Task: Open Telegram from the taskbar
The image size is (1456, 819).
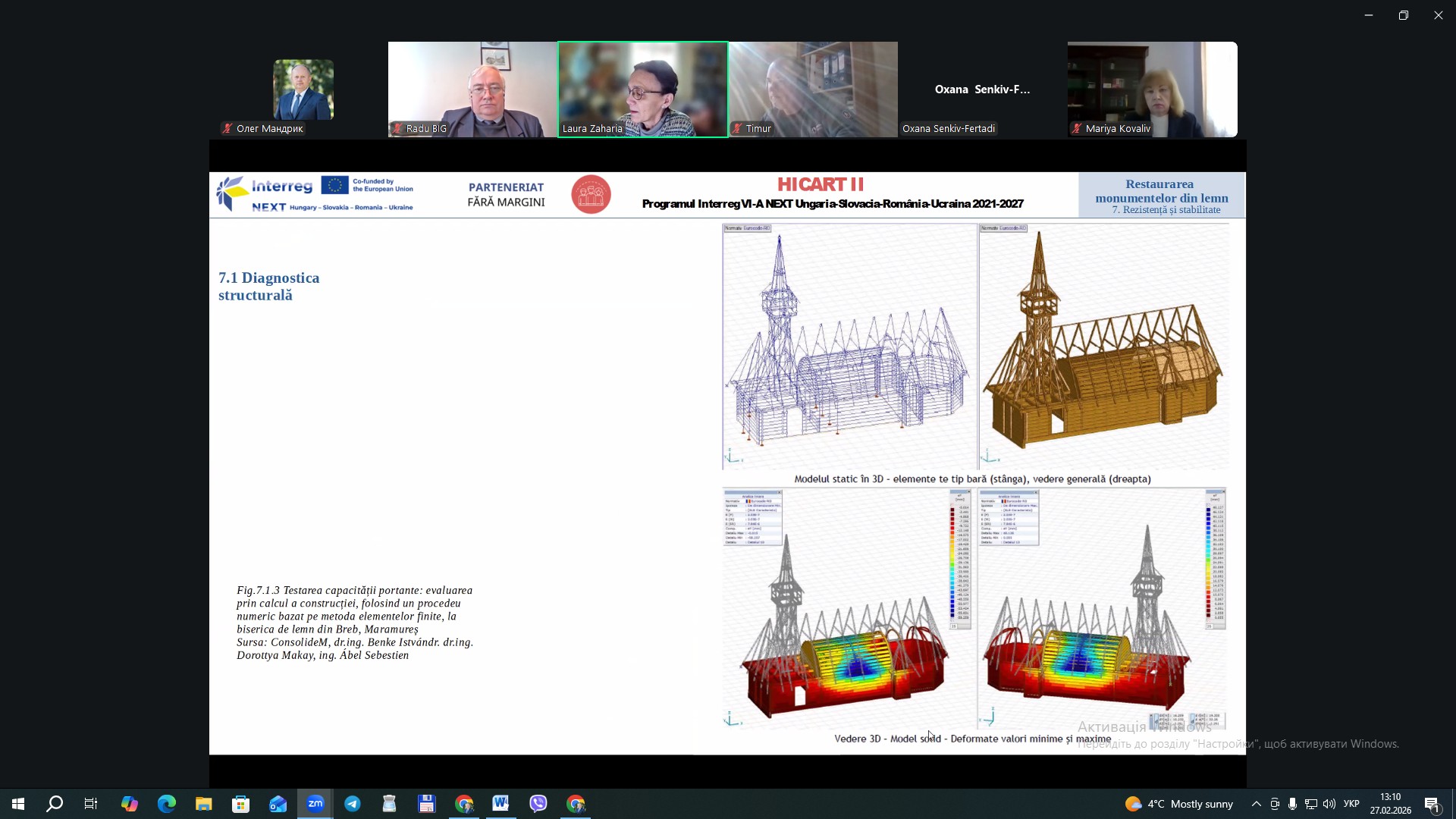Action: (x=353, y=804)
